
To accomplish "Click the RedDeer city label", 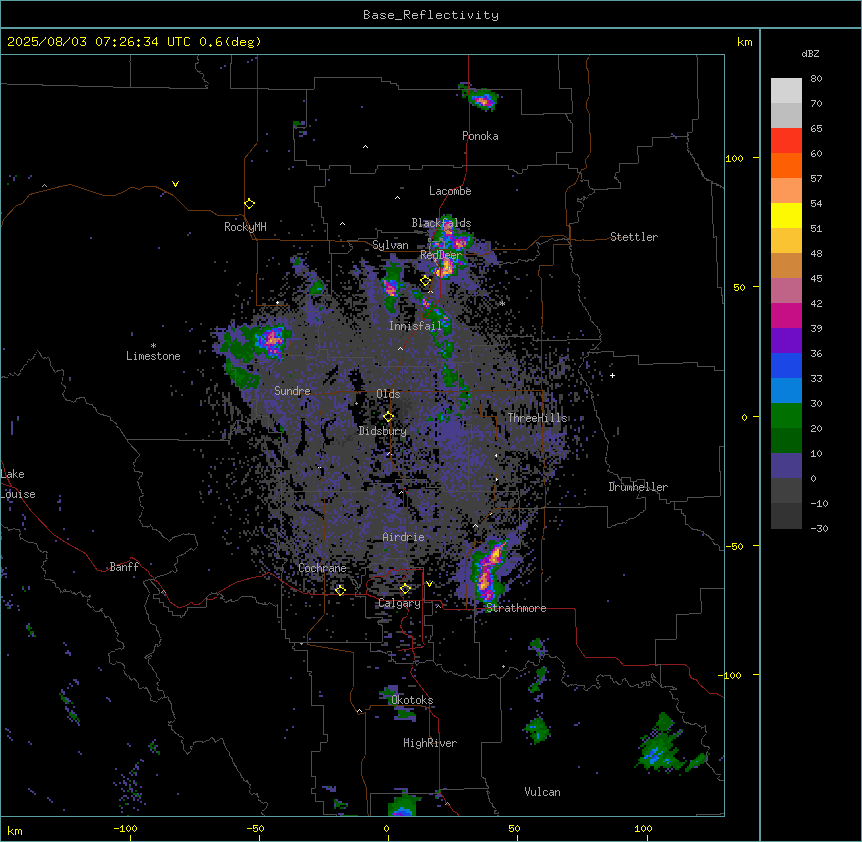I will click(x=441, y=254).
